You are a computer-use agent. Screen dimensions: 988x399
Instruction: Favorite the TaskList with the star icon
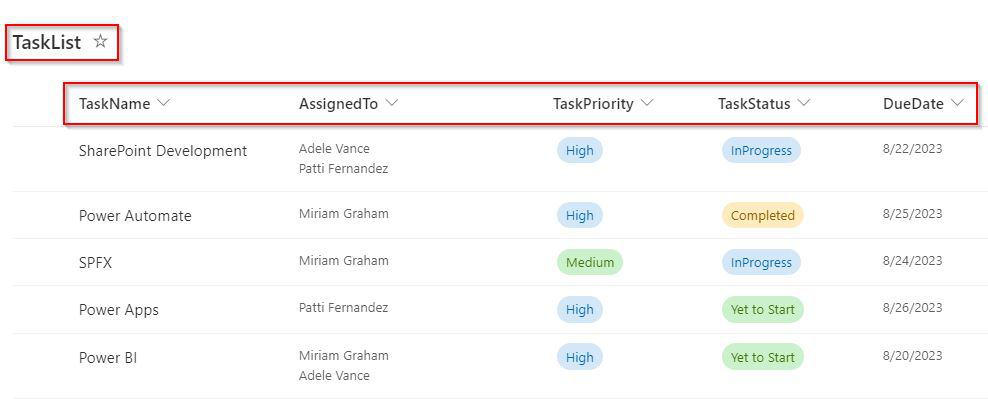[100, 42]
